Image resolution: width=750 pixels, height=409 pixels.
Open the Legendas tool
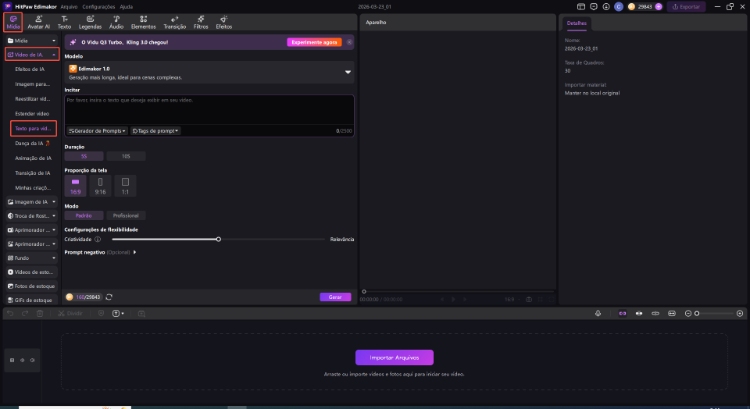90,22
